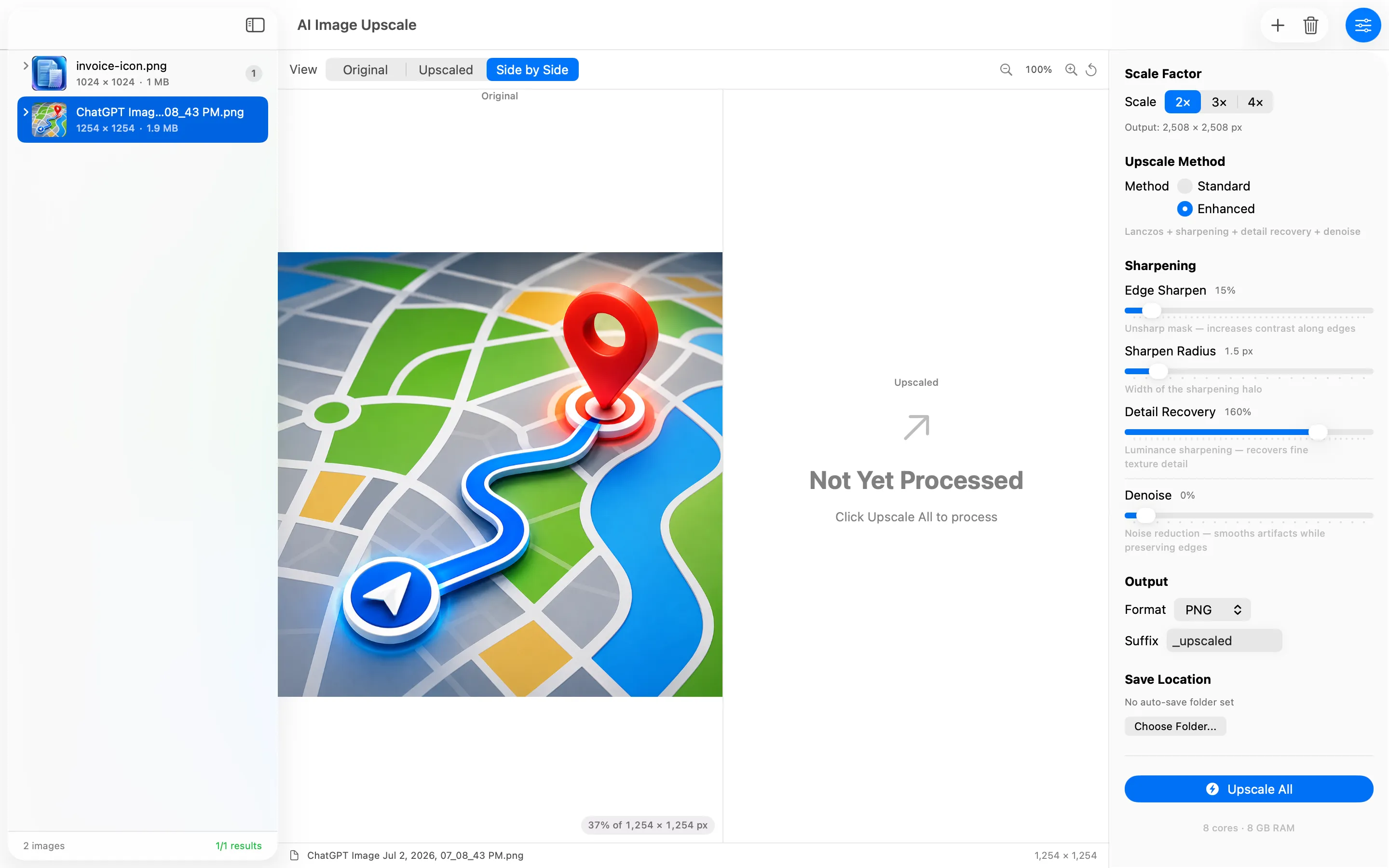Toggle the sidebar panel icon
This screenshot has width=1389, height=868.
[x=255, y=25]
